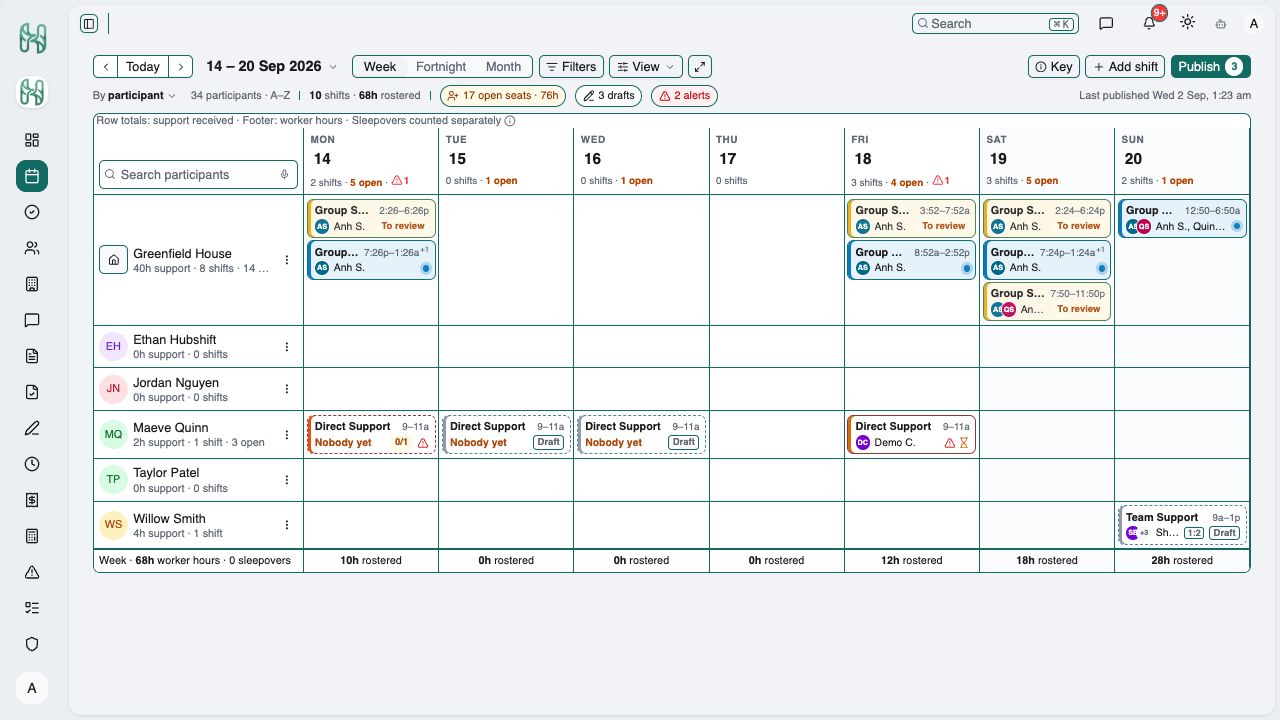Toggle the 3 drafts filter chip
This screenshot has width=1280, height=720.
coord(609,96)
